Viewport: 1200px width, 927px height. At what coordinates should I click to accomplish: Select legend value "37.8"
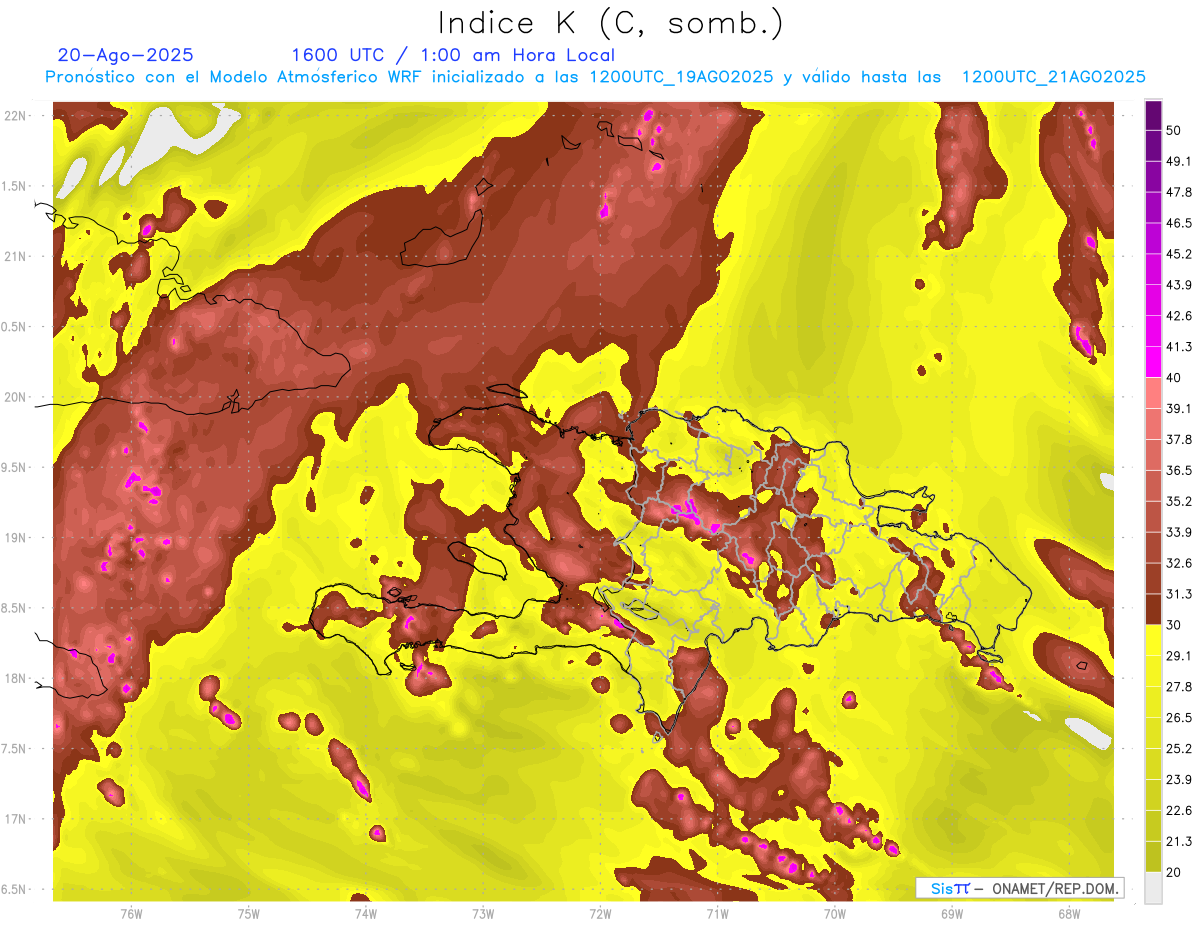click(1179, 440)
